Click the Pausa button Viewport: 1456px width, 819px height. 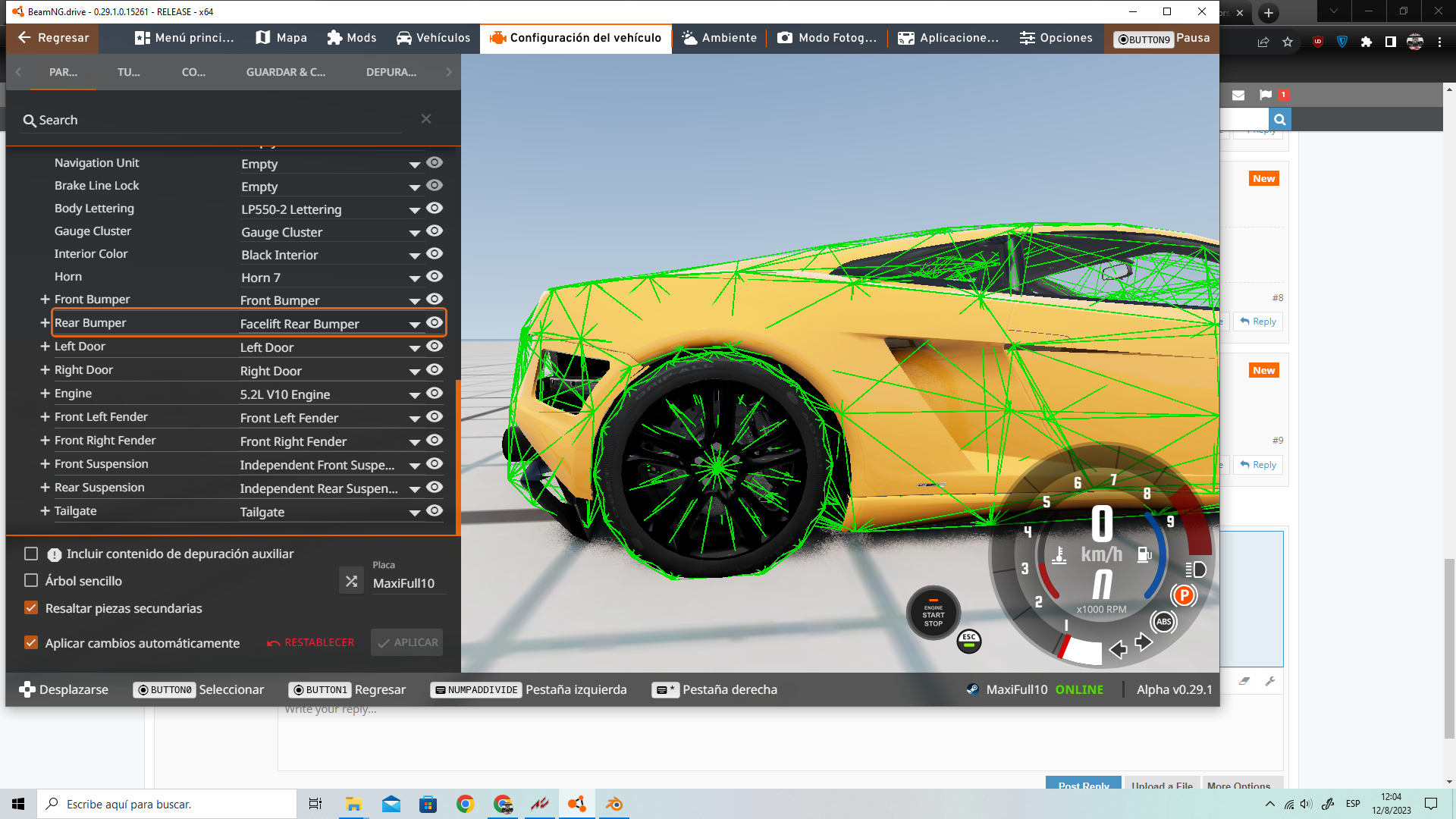pos(1163,39)
